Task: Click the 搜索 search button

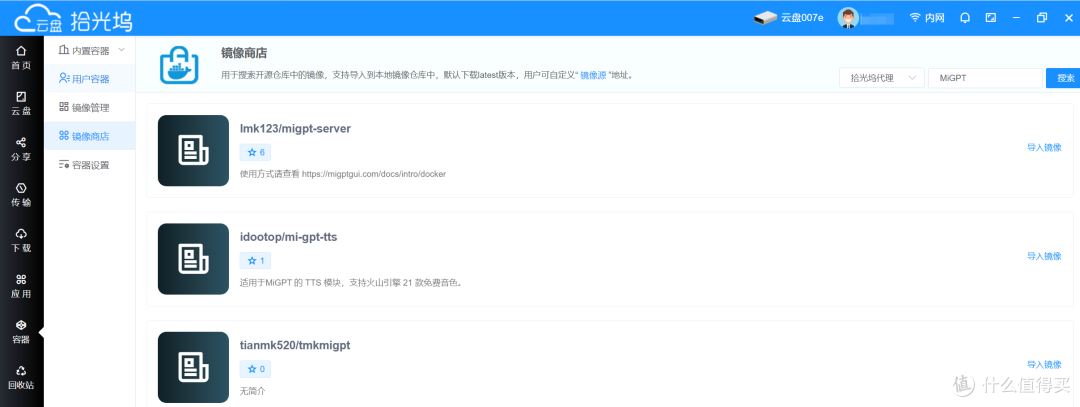Action: [1064, 78]
